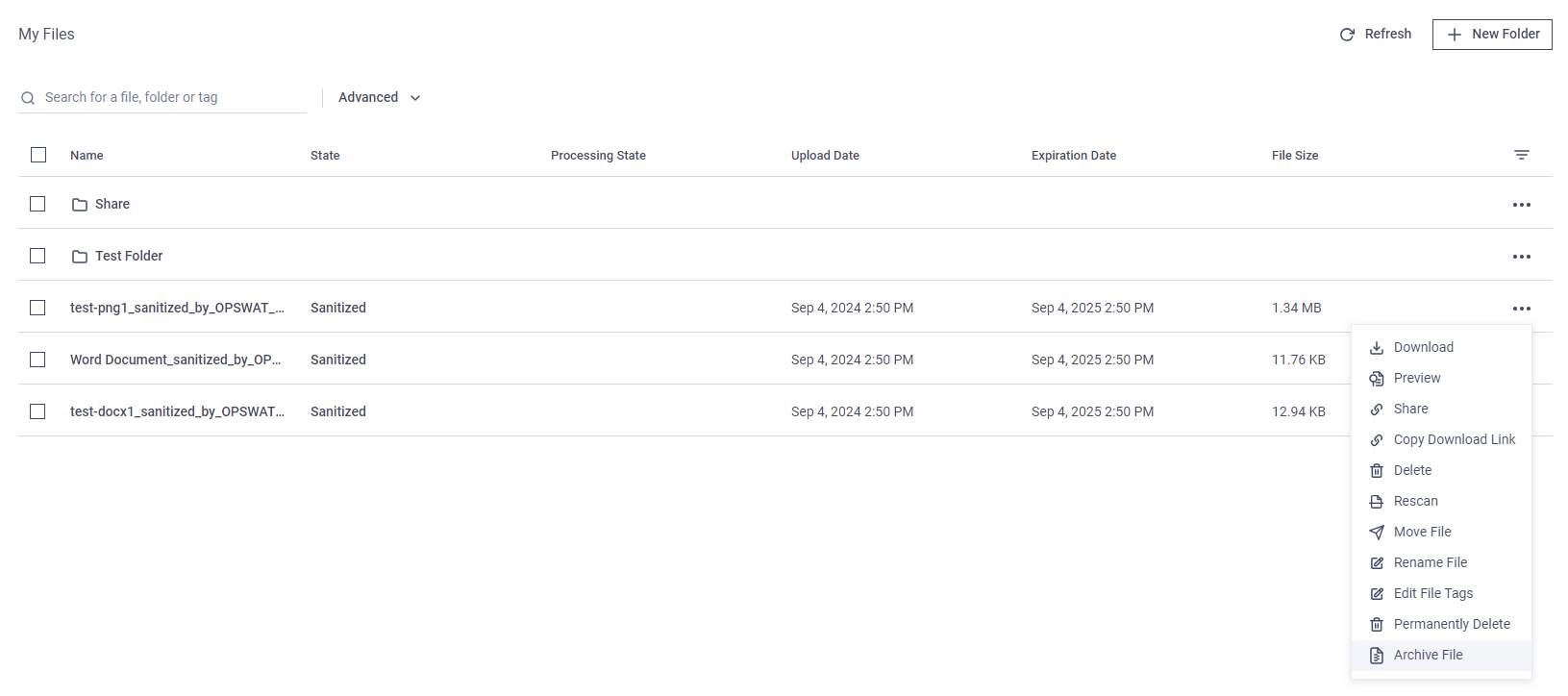The height and width of the screenshot is (696, 1568).
Task: Click the Share link icon in context menu
Action: click(1377, 410)
